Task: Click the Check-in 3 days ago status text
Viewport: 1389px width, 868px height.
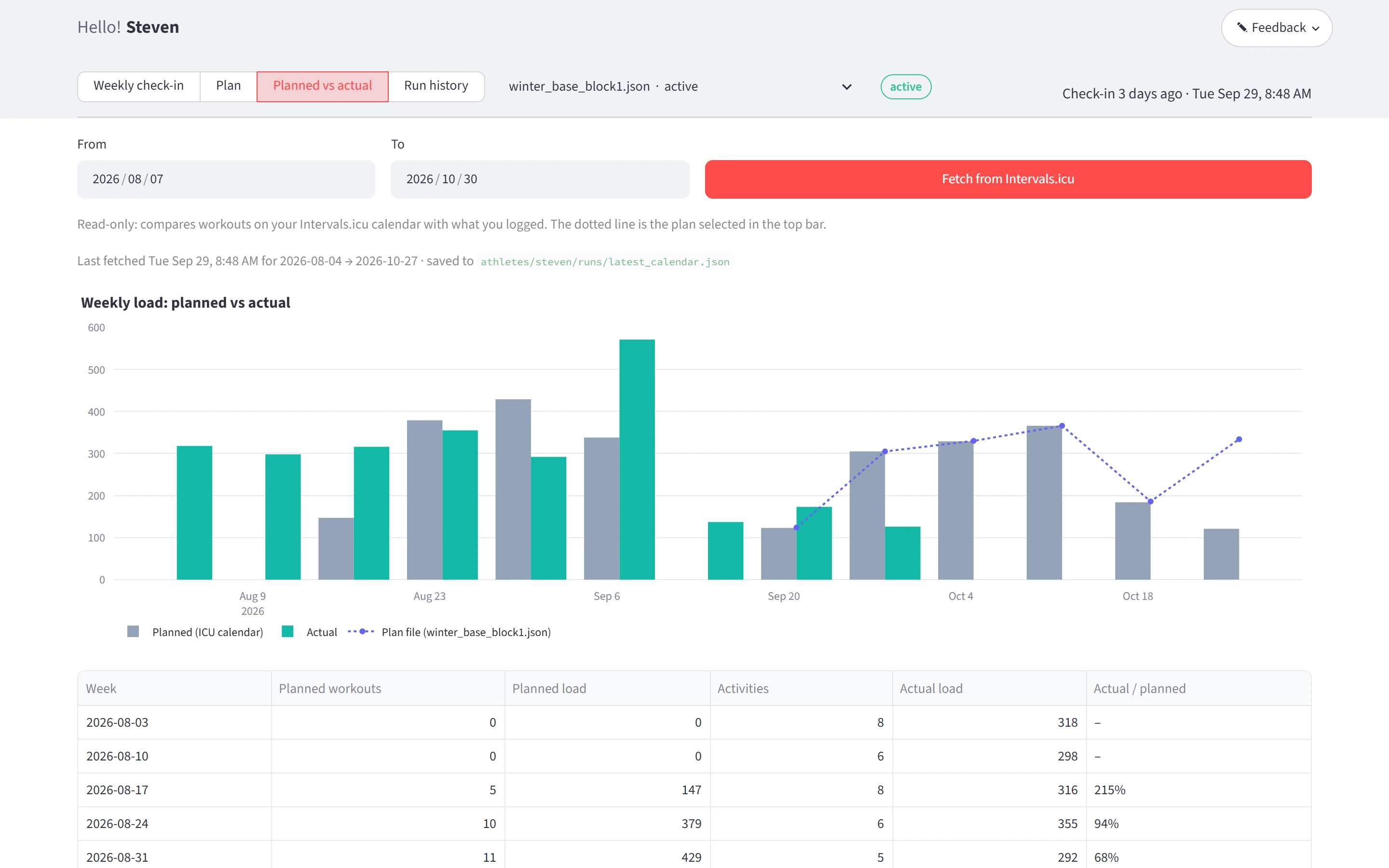Action: coord(1186,94)
